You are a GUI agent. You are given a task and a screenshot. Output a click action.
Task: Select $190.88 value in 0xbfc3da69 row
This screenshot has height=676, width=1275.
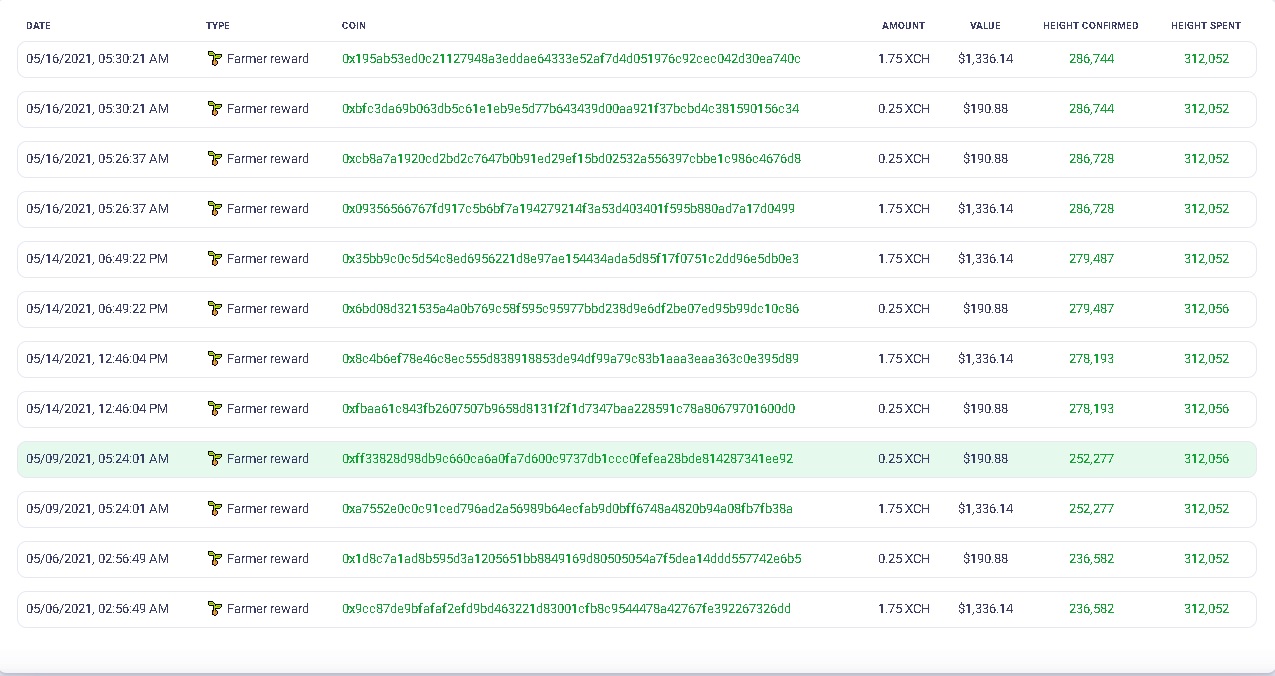click(x=985, y=109)
